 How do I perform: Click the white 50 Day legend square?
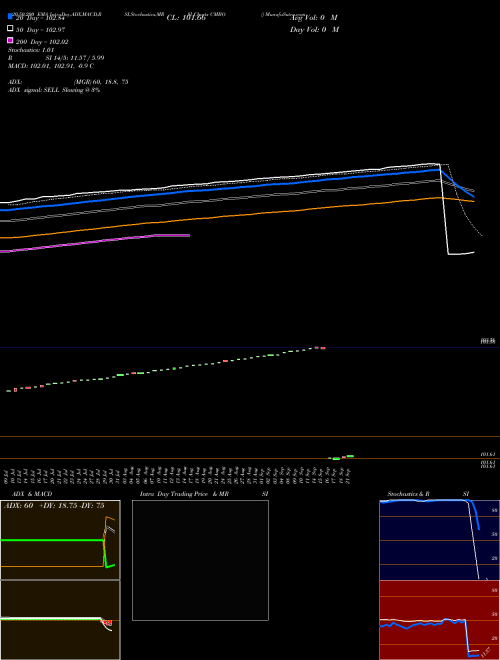coord(10,29)
